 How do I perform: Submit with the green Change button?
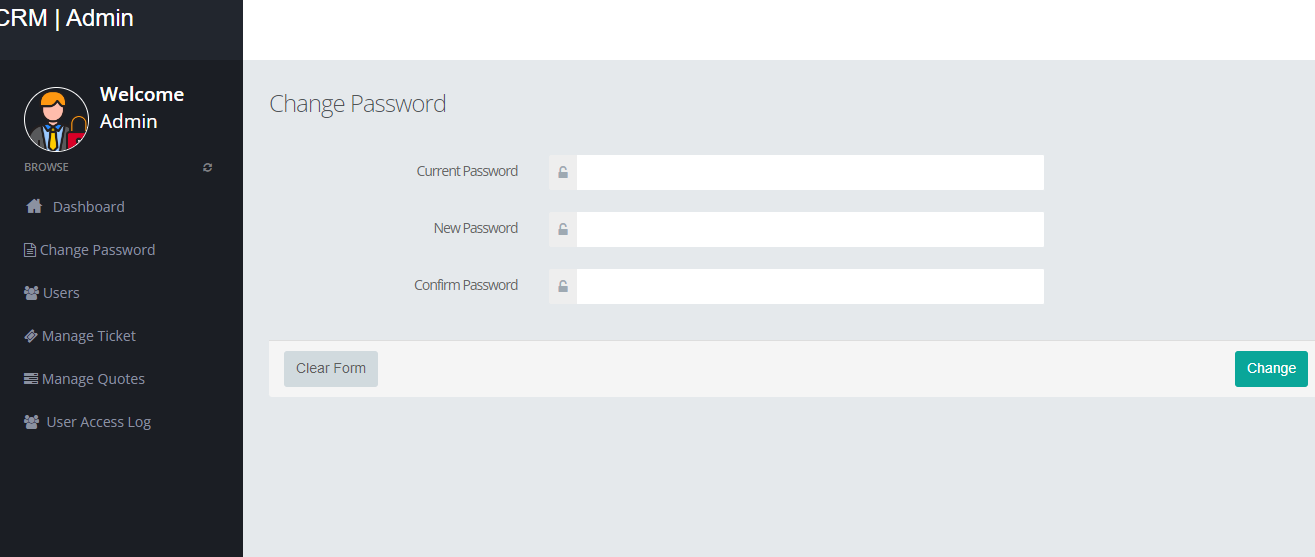point(1271,368)
